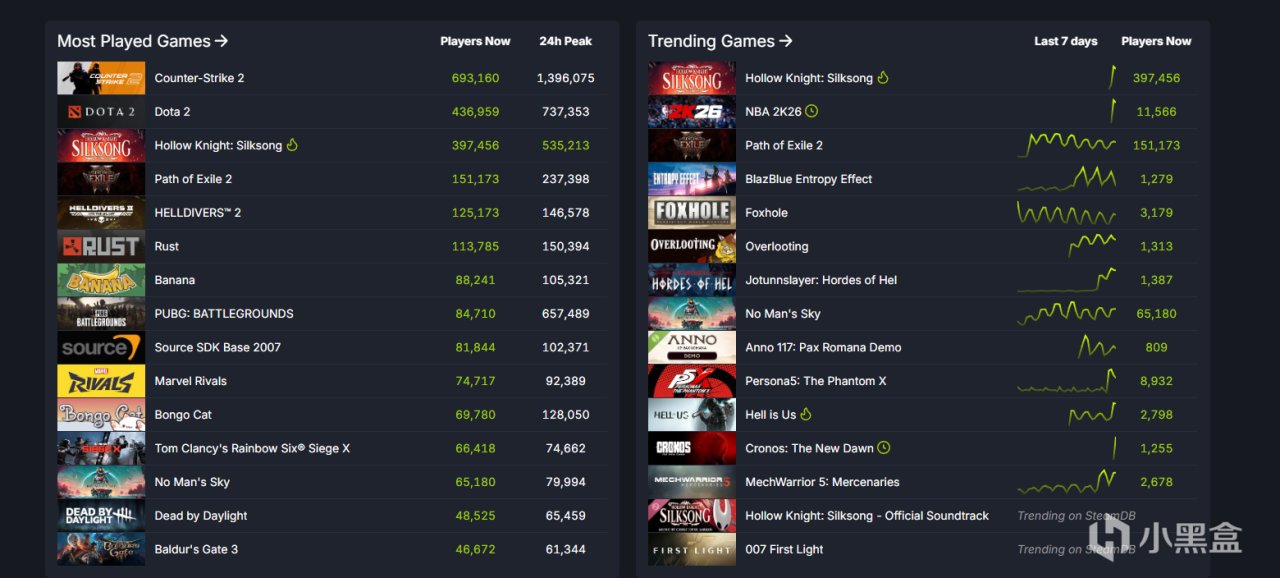
Task: Click the Players Now header in Most Played
Action: click(475, 41)
